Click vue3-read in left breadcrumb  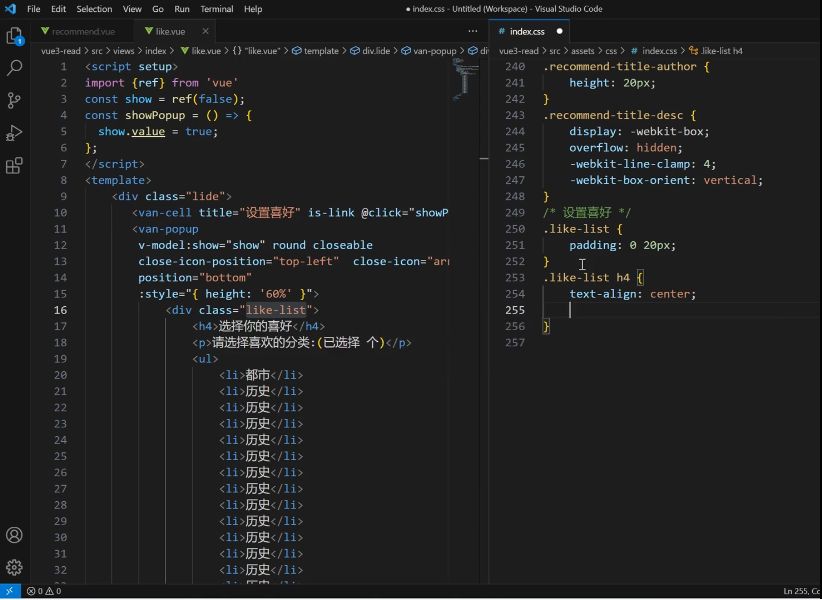tap(61, 51)
